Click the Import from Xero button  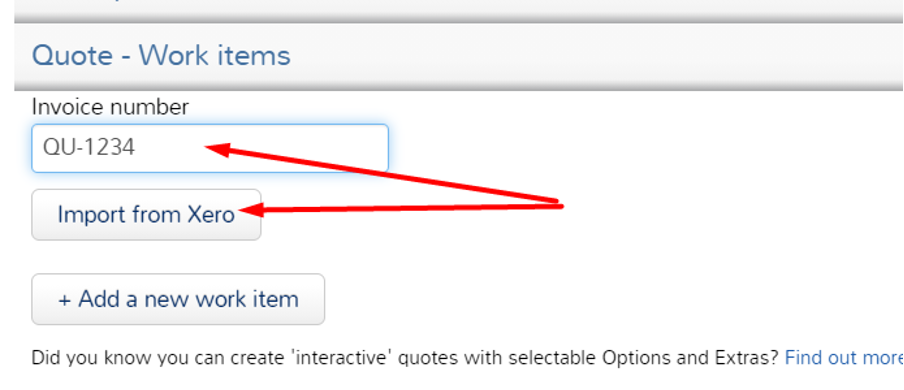pos(146,215)
